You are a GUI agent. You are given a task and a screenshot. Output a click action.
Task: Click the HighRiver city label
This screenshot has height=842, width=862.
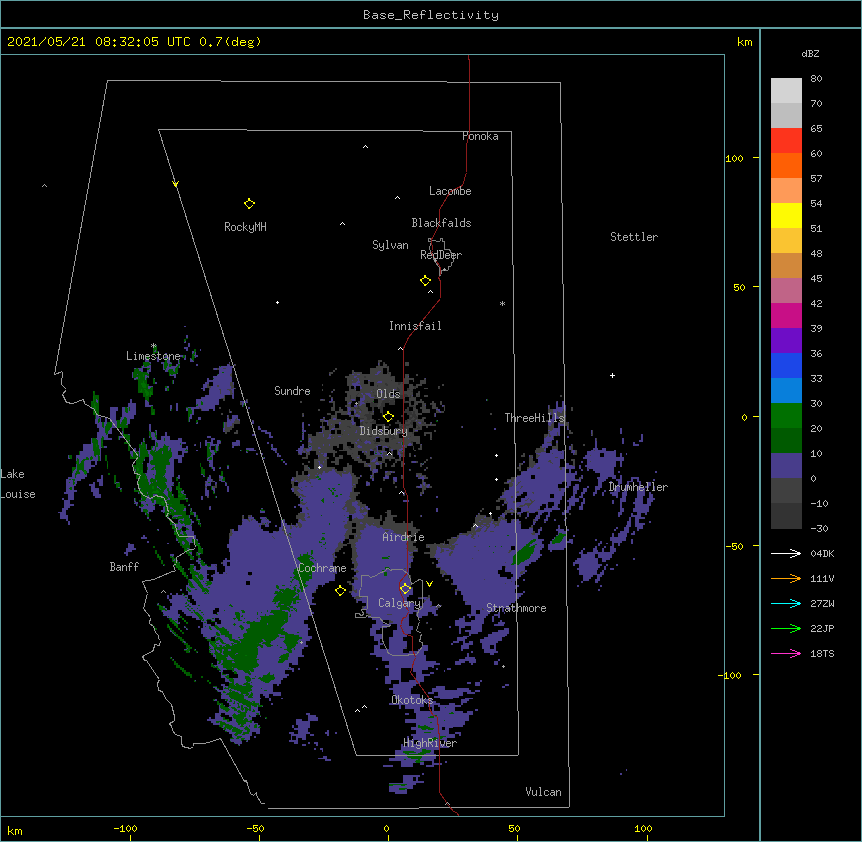430,743
